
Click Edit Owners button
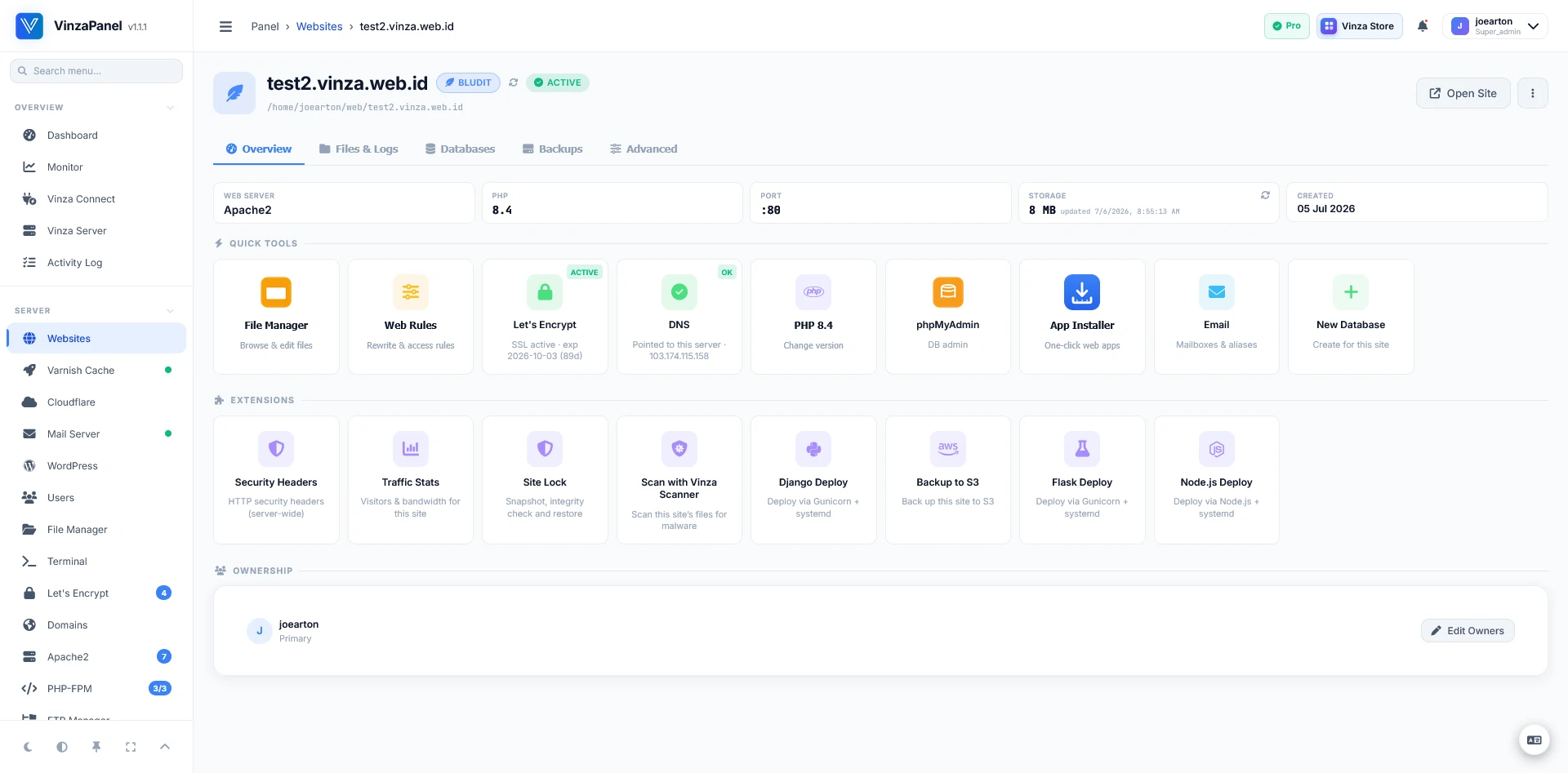coord(1468,631)
